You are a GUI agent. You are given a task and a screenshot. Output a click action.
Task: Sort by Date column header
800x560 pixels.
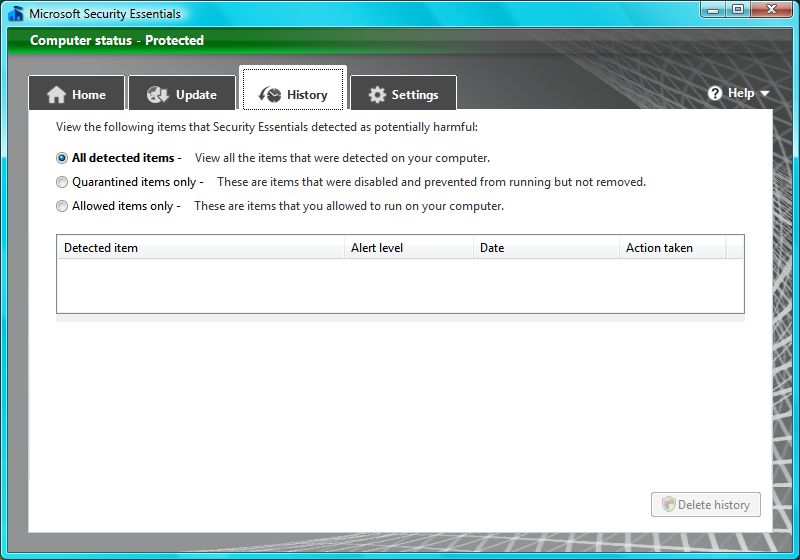tap(546, 248)
